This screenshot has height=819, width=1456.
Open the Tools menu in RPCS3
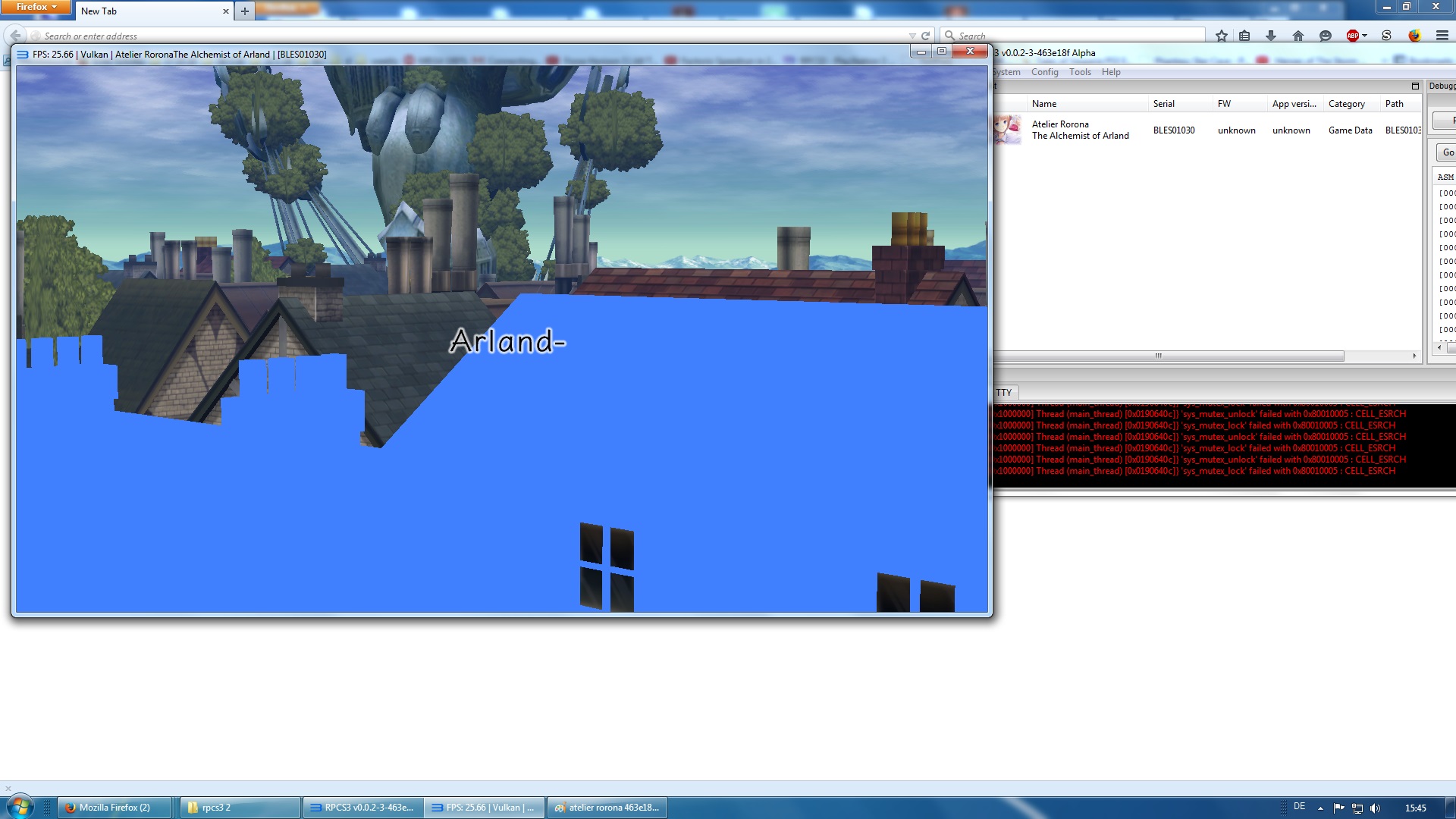[x=1080, y=72]
